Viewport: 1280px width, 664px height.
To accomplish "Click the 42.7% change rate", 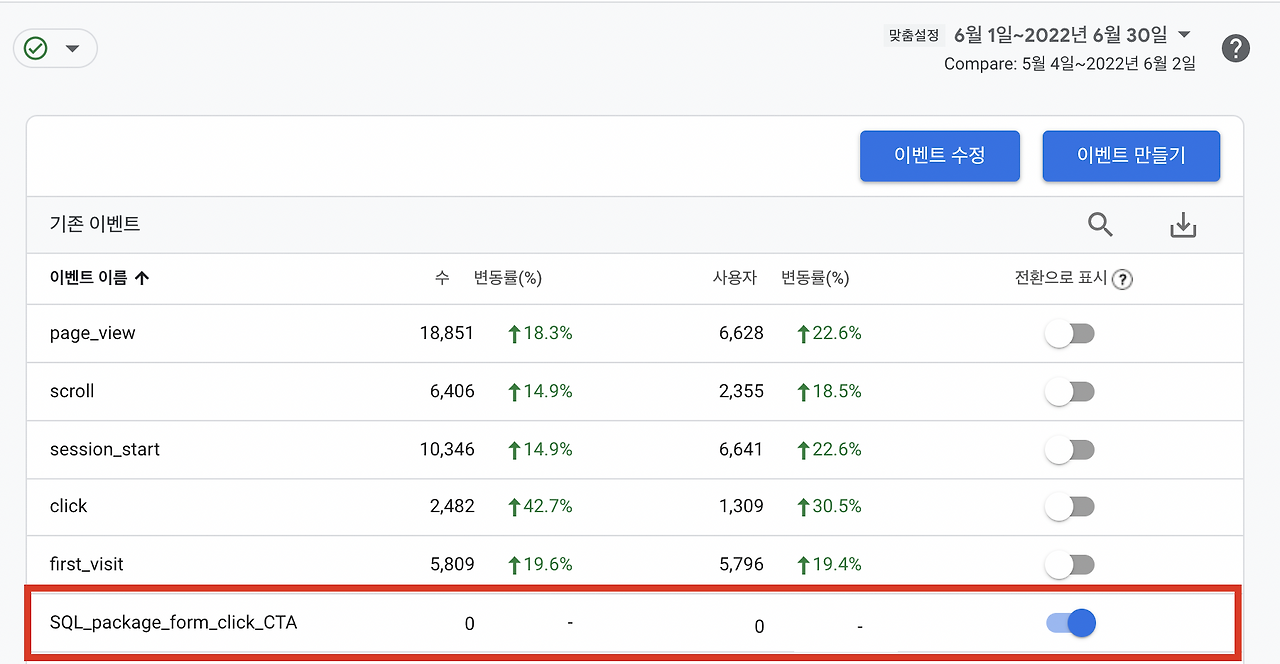I will 540,506.
